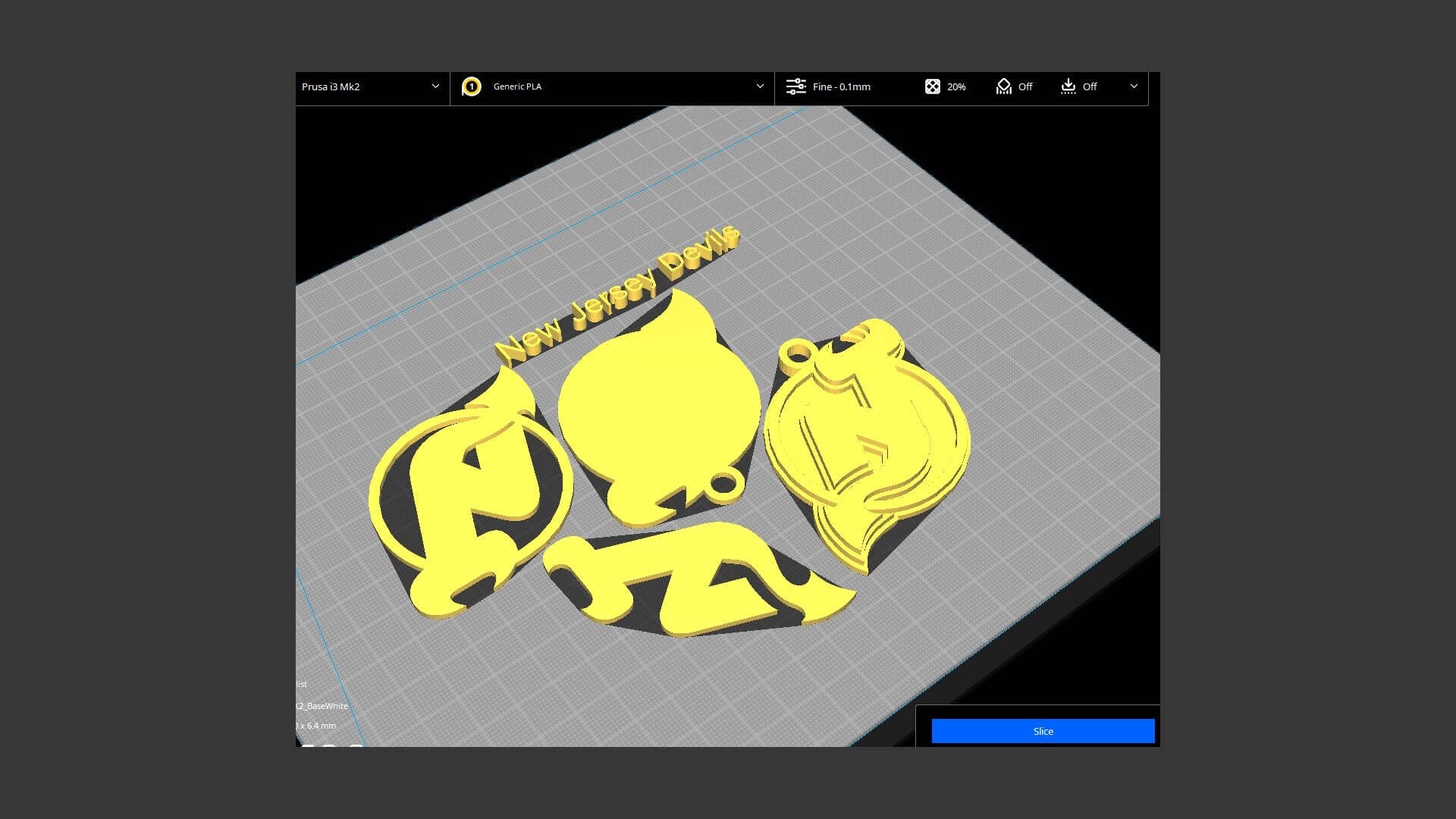Click the Fine - 0.1mm profile label
Image resolution: width=1456 pixels, height=819 pixels.
pyautogui.click(x=841, y=86)
